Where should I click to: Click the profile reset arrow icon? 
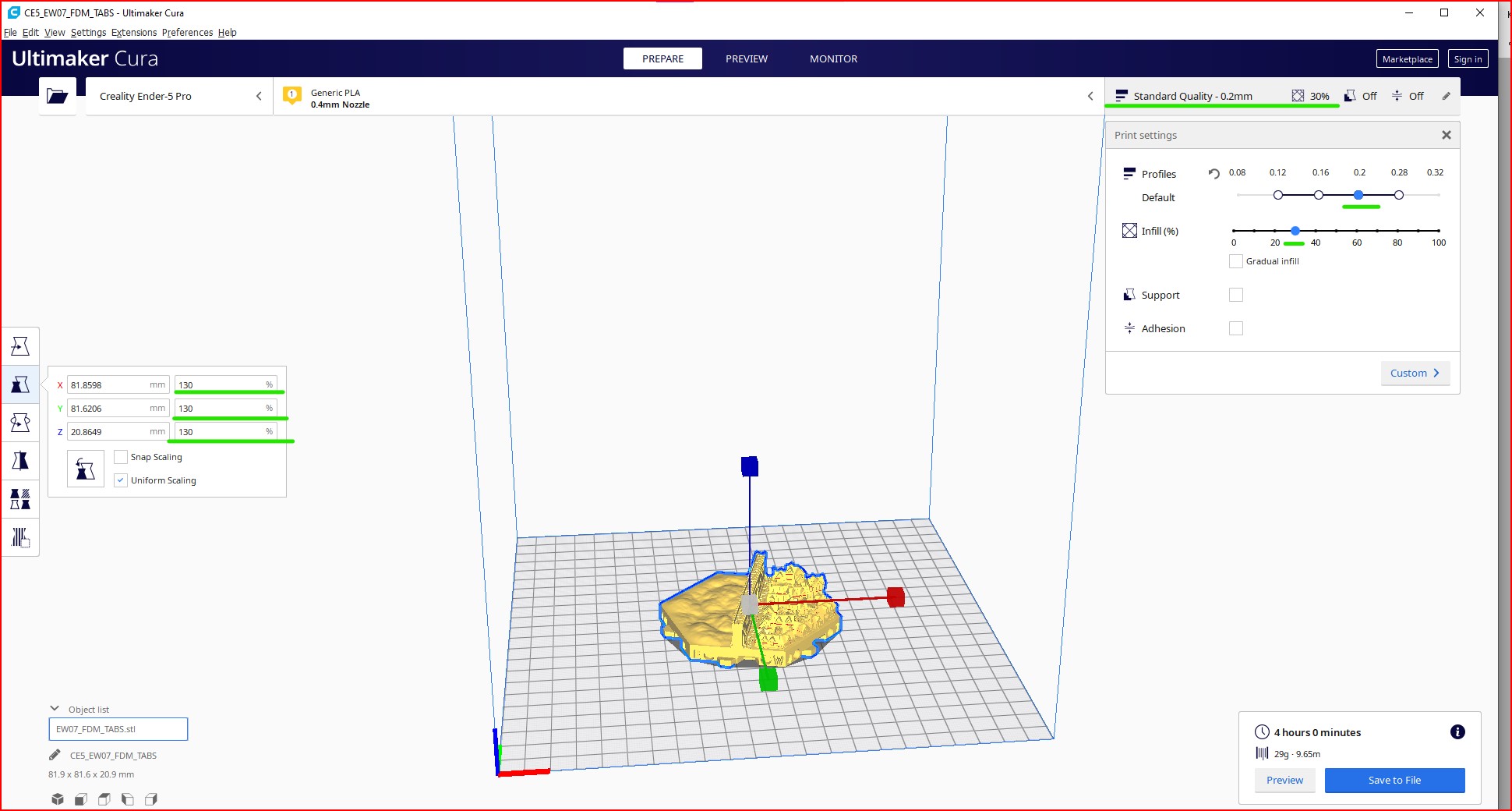click(x=1213, y=173)
